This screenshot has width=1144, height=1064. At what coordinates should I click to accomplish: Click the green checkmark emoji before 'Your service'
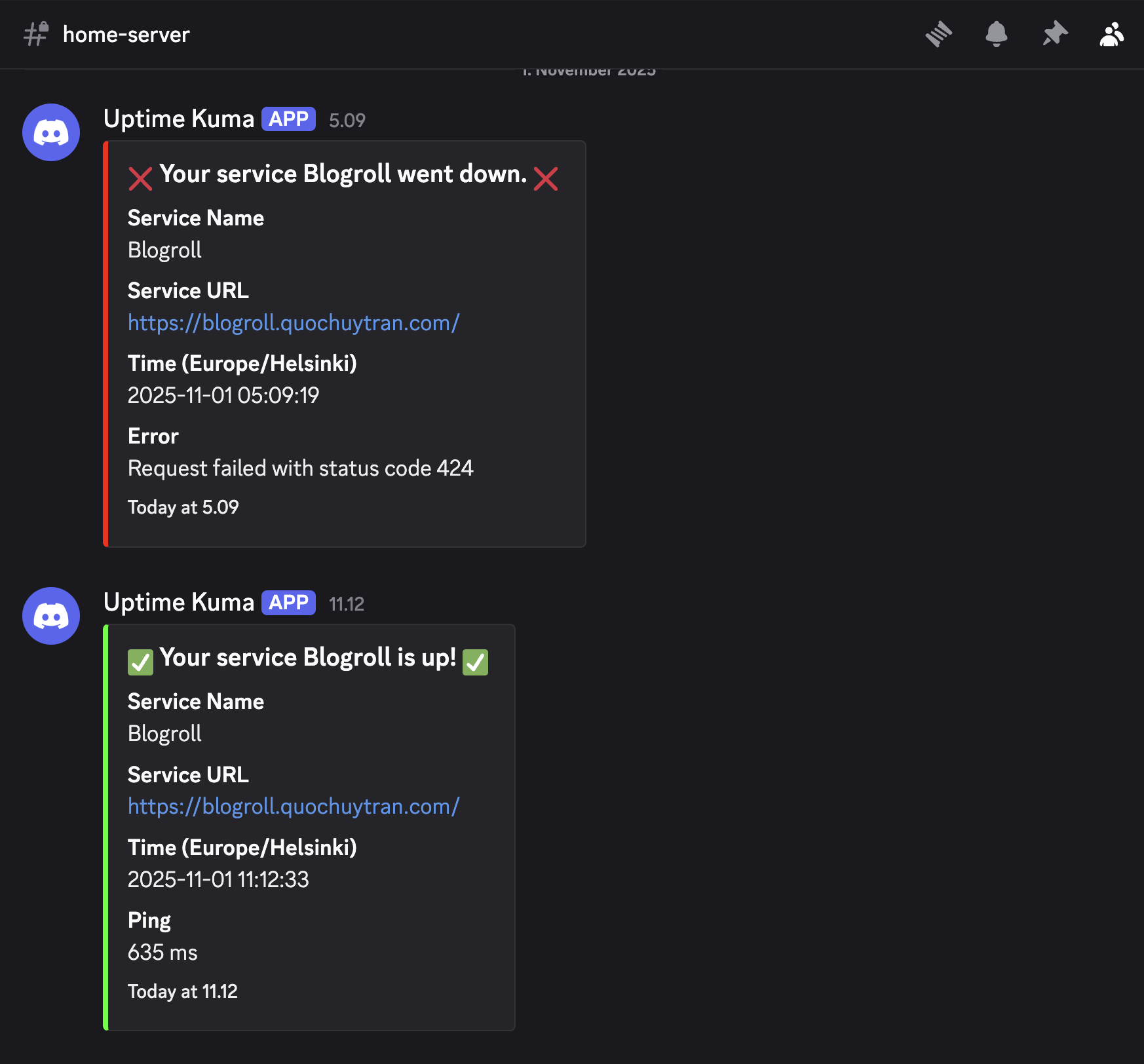(140, 662)
